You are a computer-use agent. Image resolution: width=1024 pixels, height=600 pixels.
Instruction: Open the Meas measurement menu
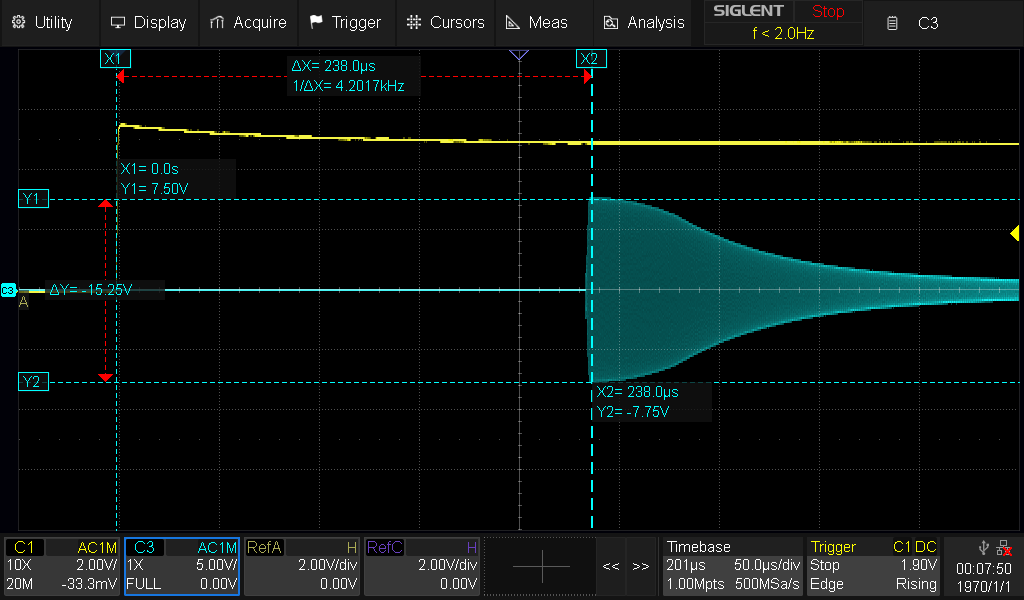(x=537, y=23)
